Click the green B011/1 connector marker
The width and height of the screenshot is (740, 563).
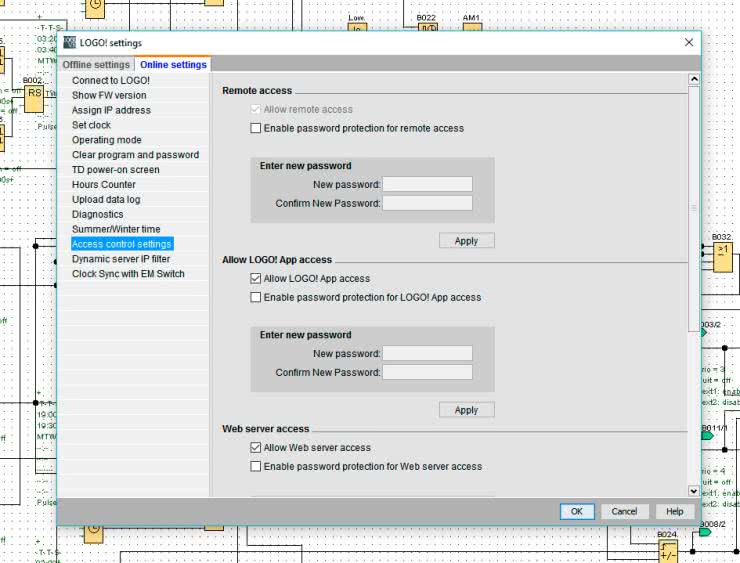point(707,435)
